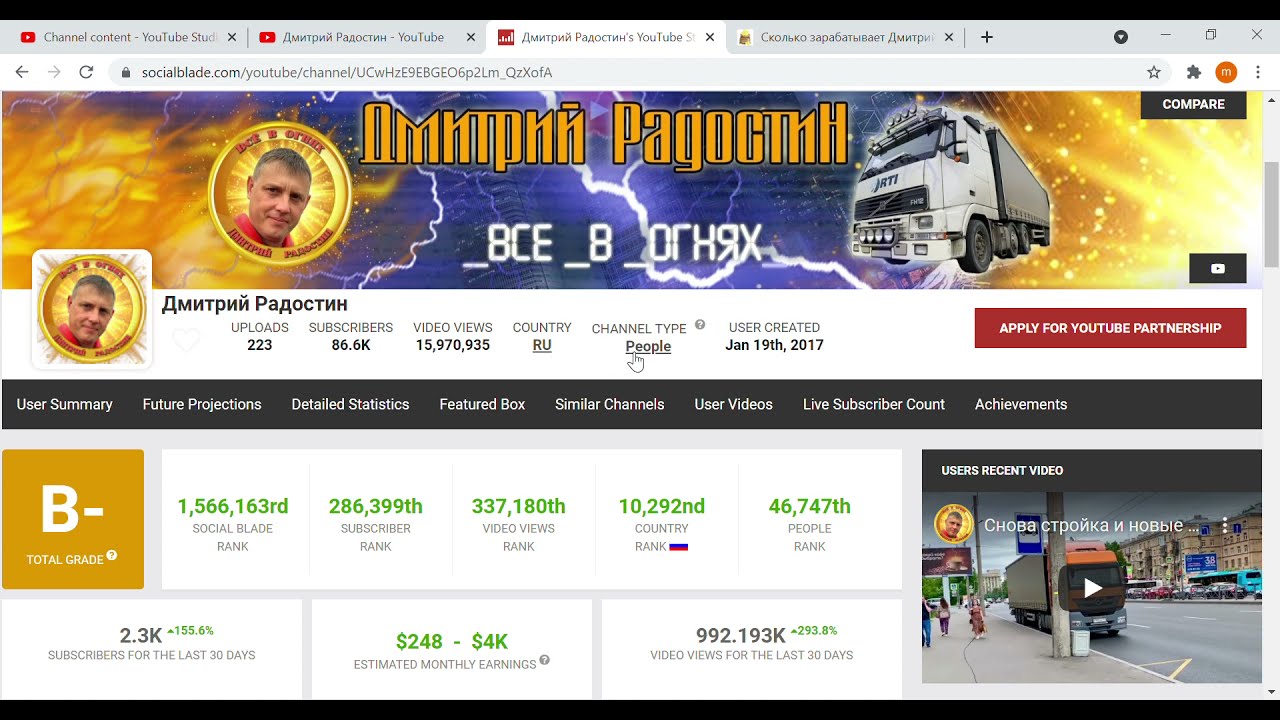Open the Chrome profile avatar

click(x=1226, y=72)
